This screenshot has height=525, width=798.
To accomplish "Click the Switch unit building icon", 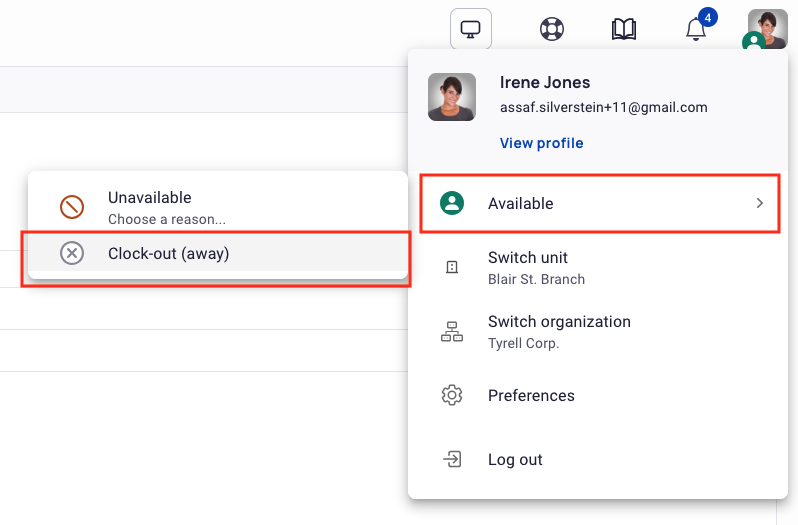I will tap(452, 267).
